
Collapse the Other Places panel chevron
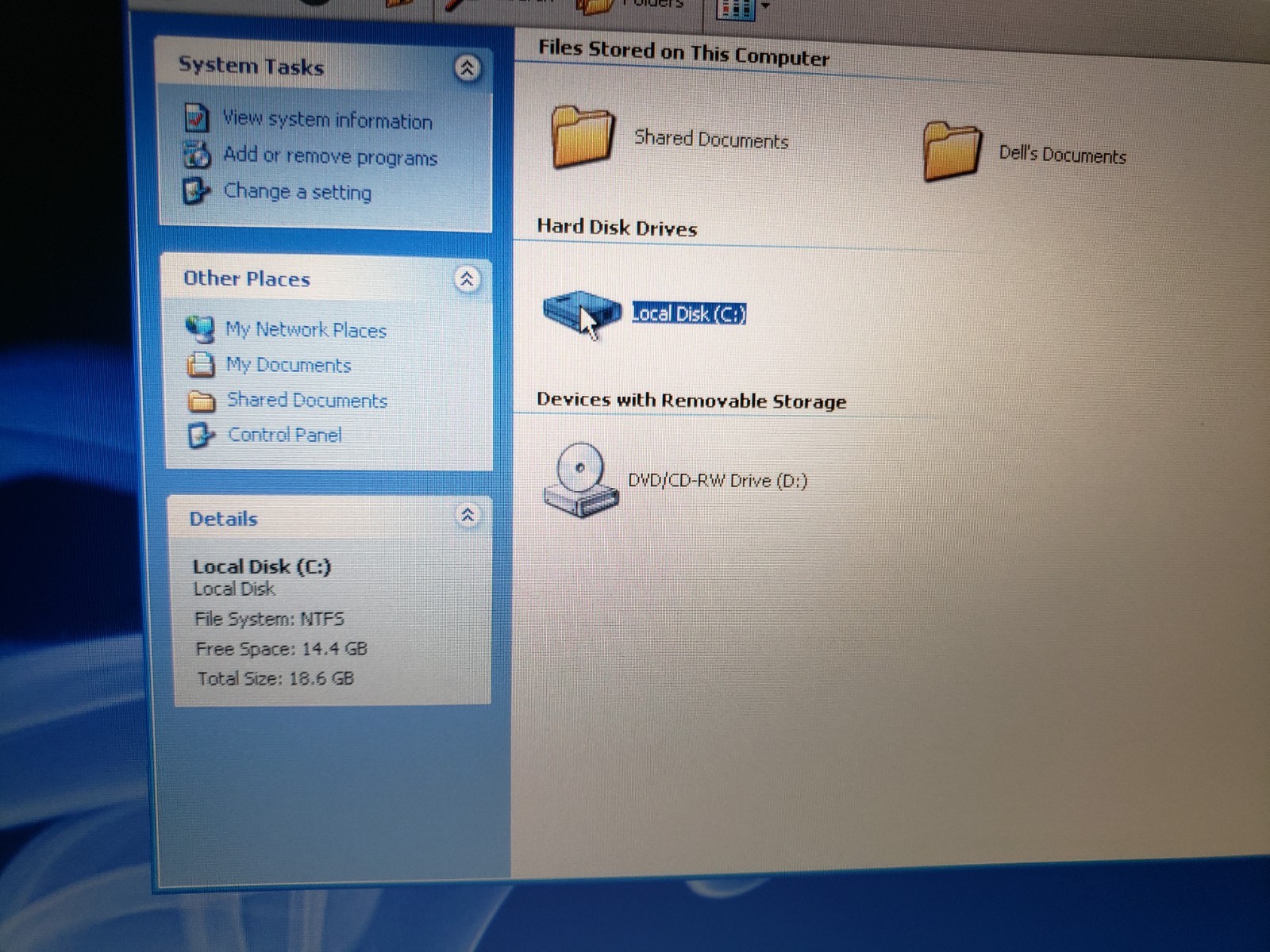tap(467, 278)
